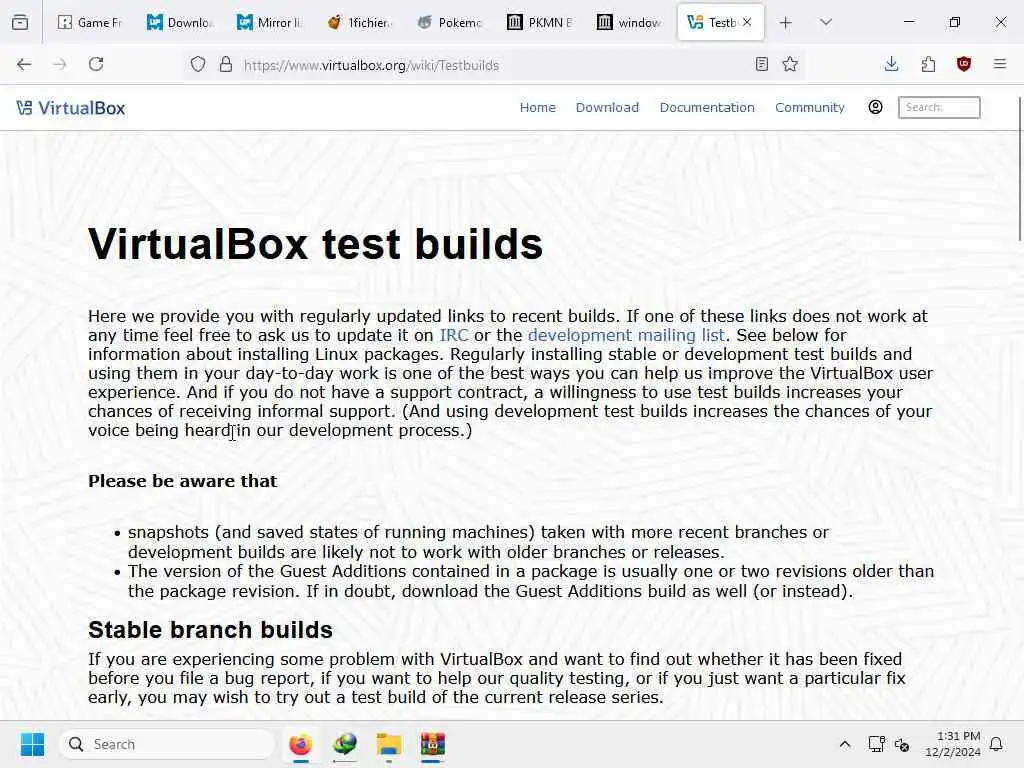The image size is (1024, 768).
Task: Switch to the 1fichier tab
Action: point(361,22)
